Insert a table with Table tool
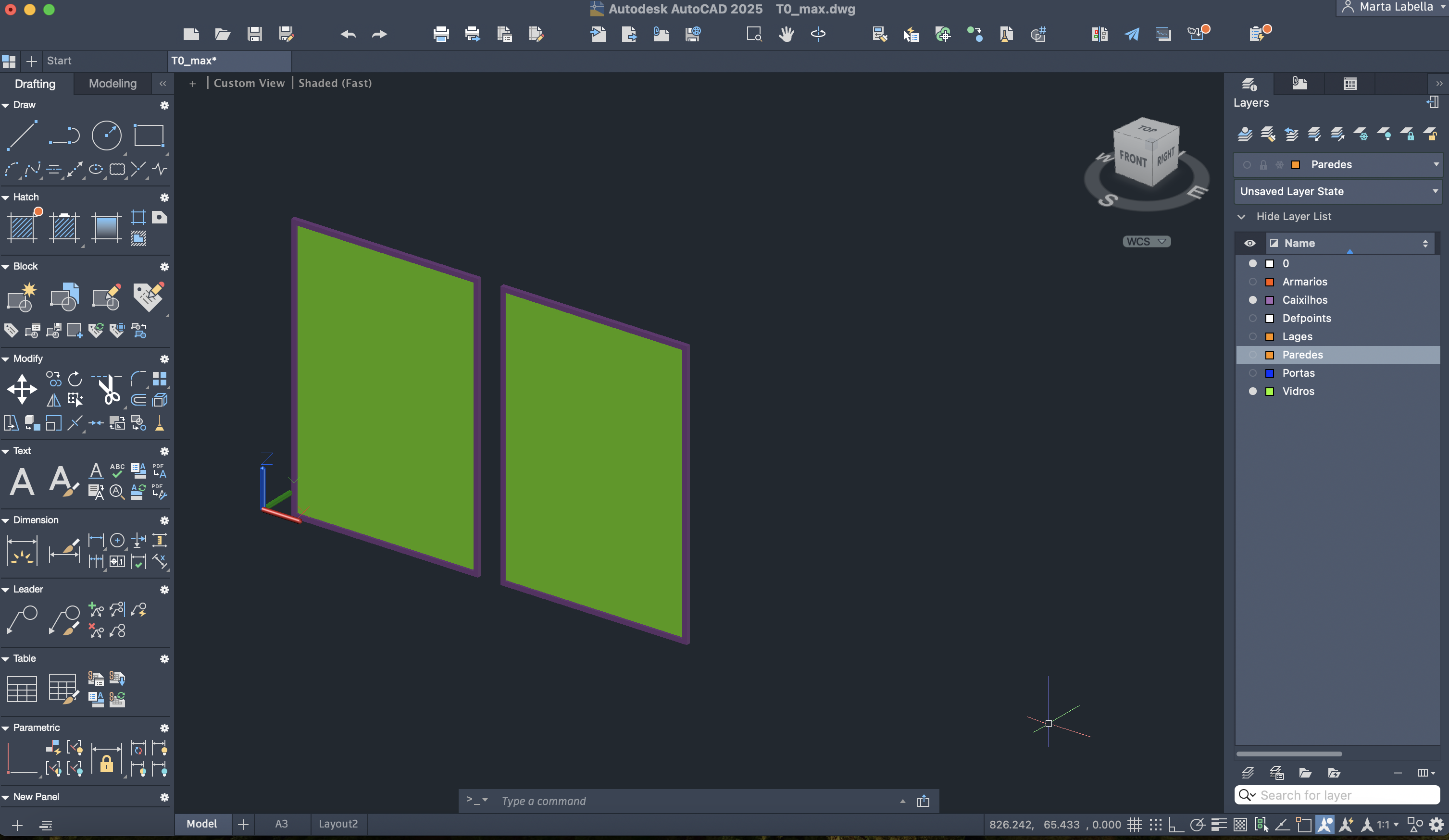Viewport: 1449px width, 840px height. pos(22,689)
